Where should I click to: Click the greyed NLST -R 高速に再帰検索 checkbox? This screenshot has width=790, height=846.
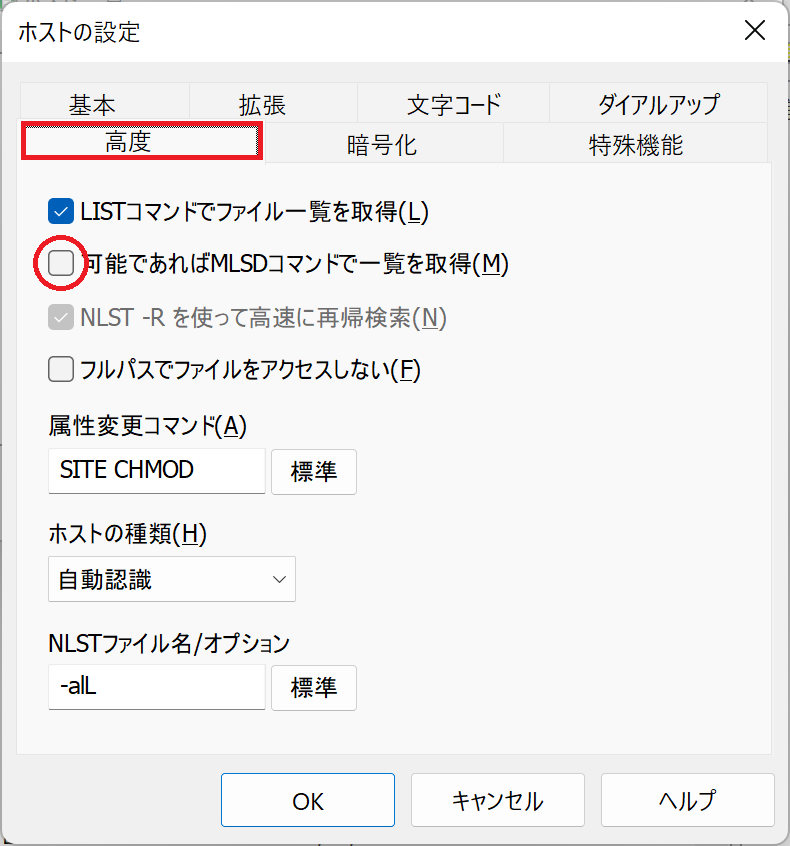pyautogui.click(x=61, y=318)
